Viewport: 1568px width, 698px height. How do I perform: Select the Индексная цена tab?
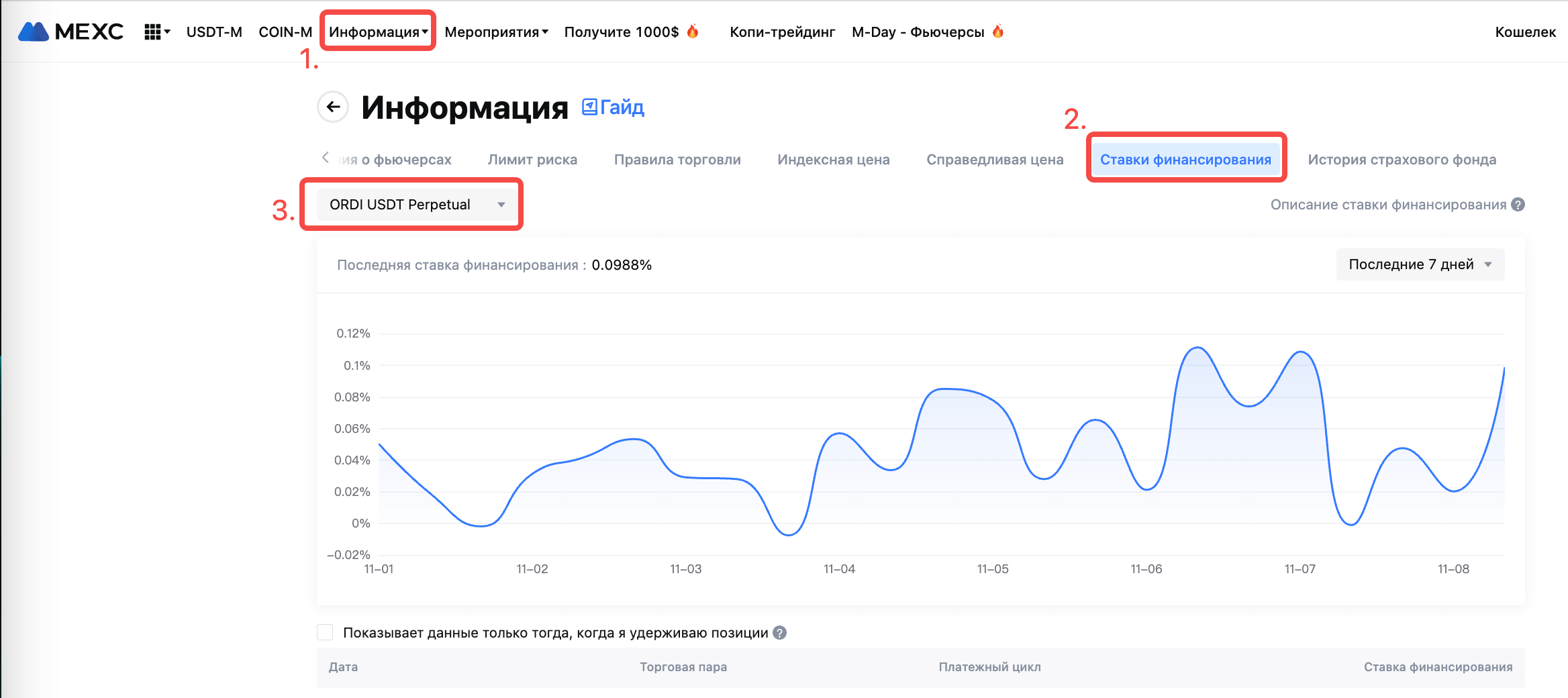pos(833,160)
